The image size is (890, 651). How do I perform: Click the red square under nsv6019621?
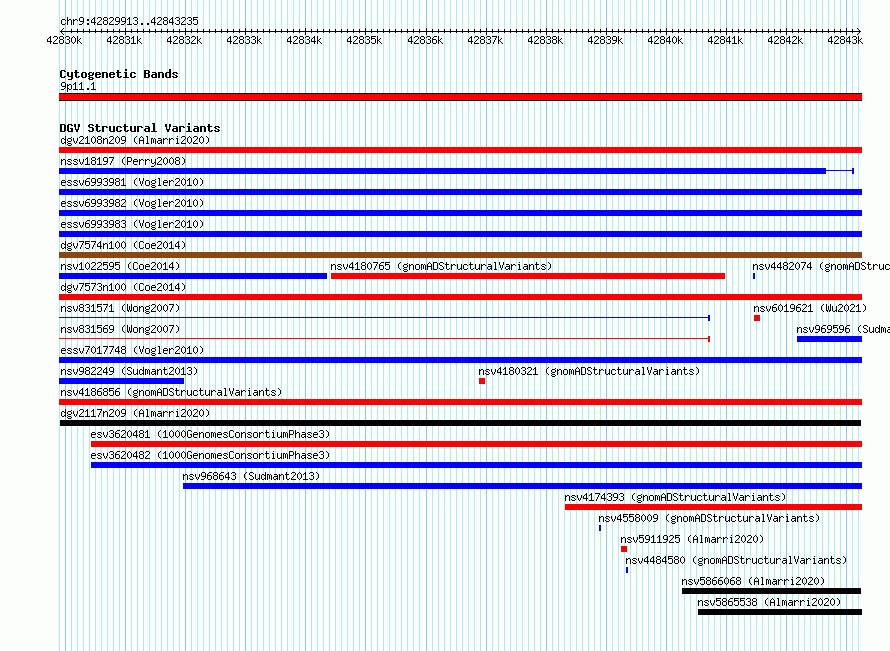[757, 318]
